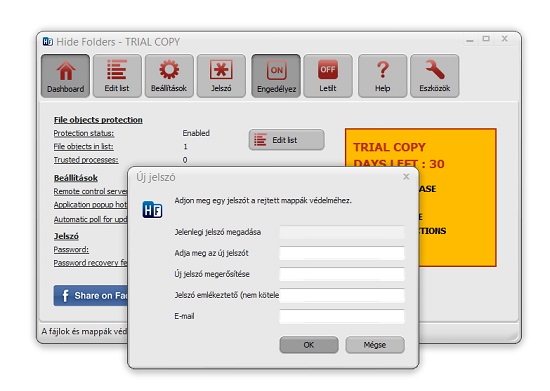
Task: Click the Share on Facebook button
Action: coord(91,296)
